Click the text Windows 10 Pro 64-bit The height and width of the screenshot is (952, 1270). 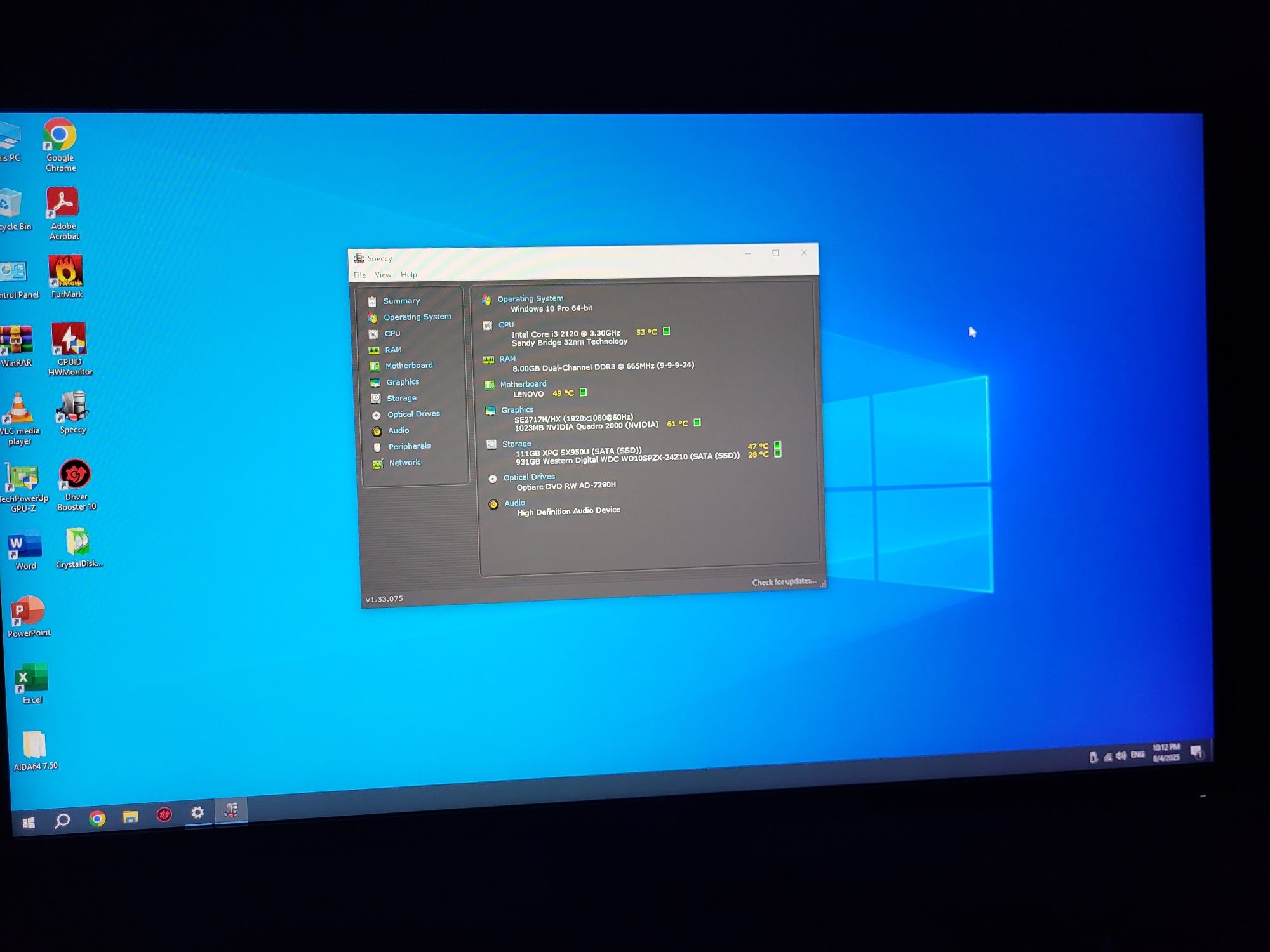[x=552, y=308]
